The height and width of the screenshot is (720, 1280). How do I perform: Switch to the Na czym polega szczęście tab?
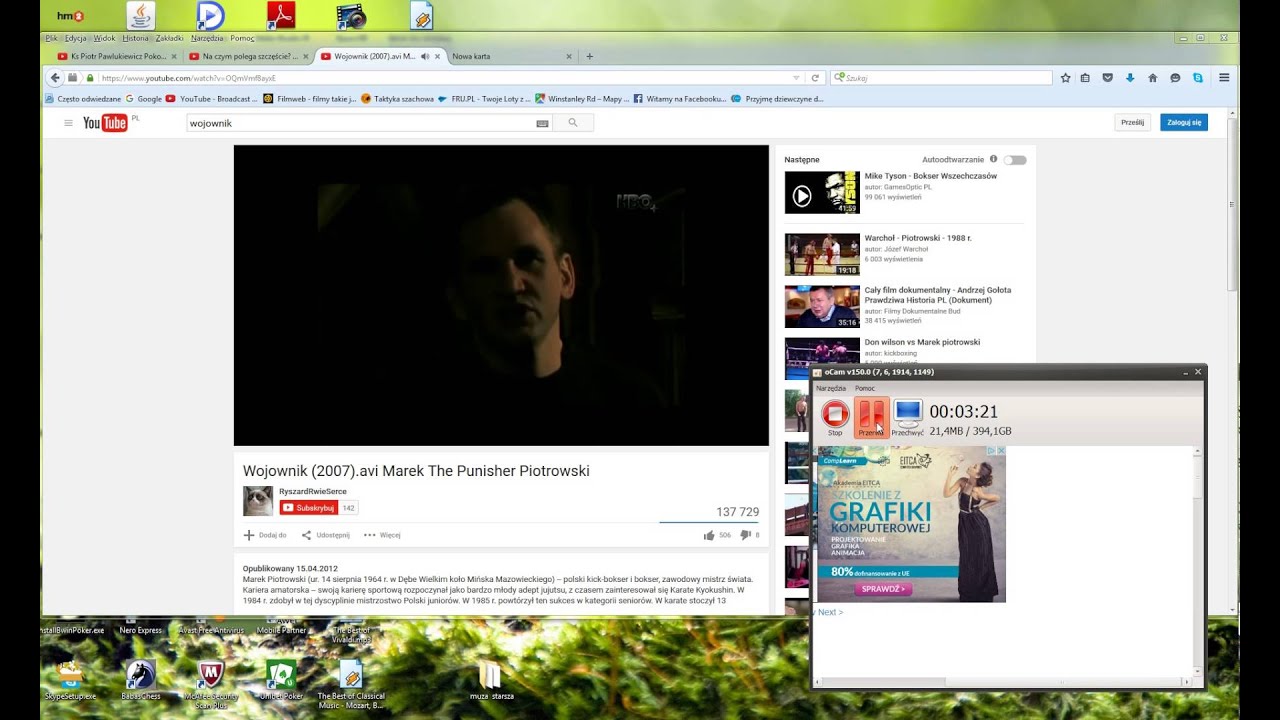pos(249,56)
